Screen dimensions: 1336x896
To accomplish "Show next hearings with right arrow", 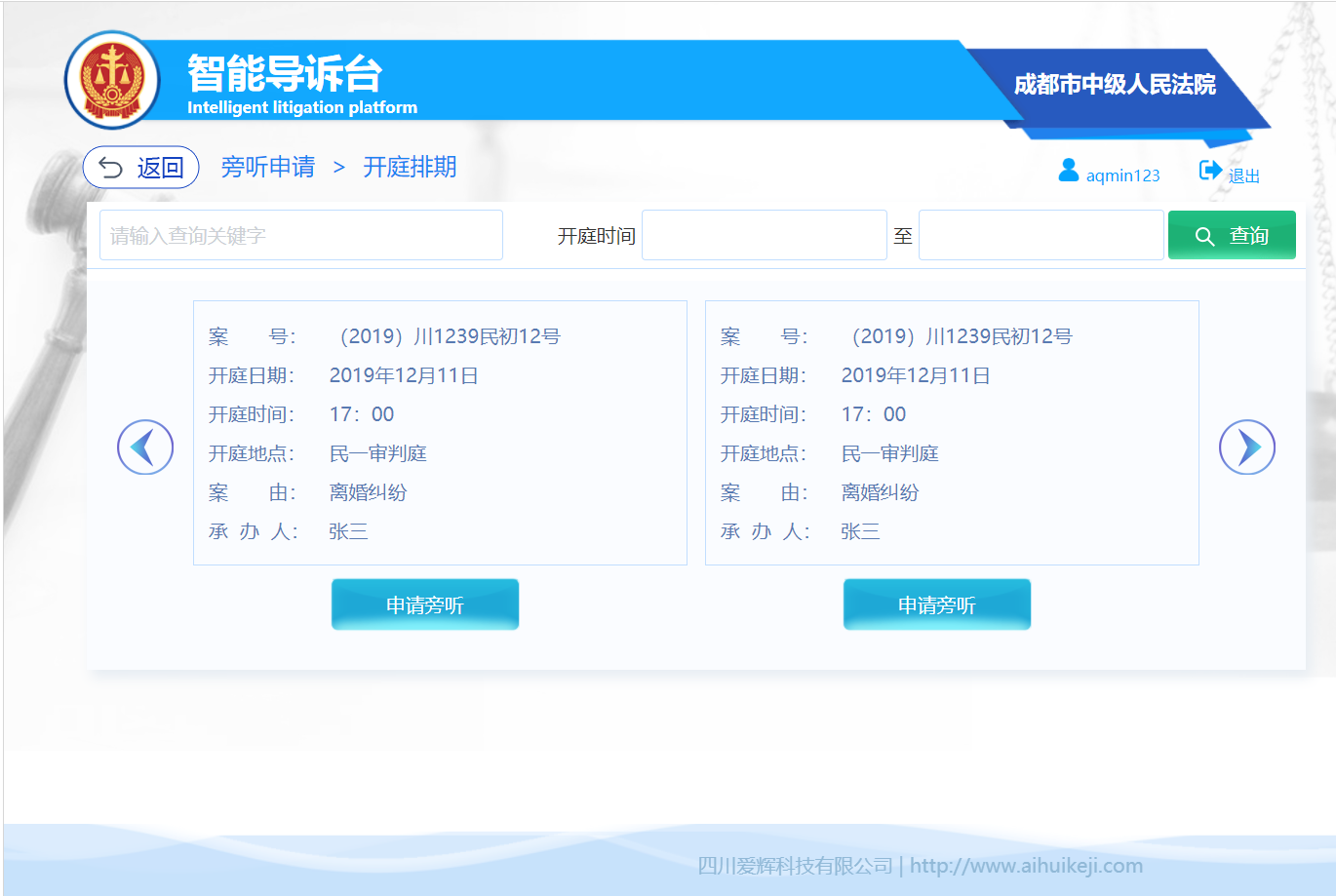I will tap(1246, 448).
